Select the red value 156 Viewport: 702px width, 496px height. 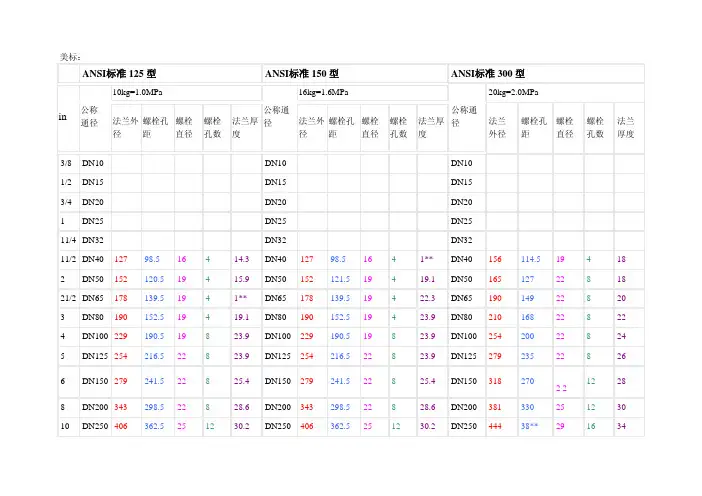coord(495,259)
